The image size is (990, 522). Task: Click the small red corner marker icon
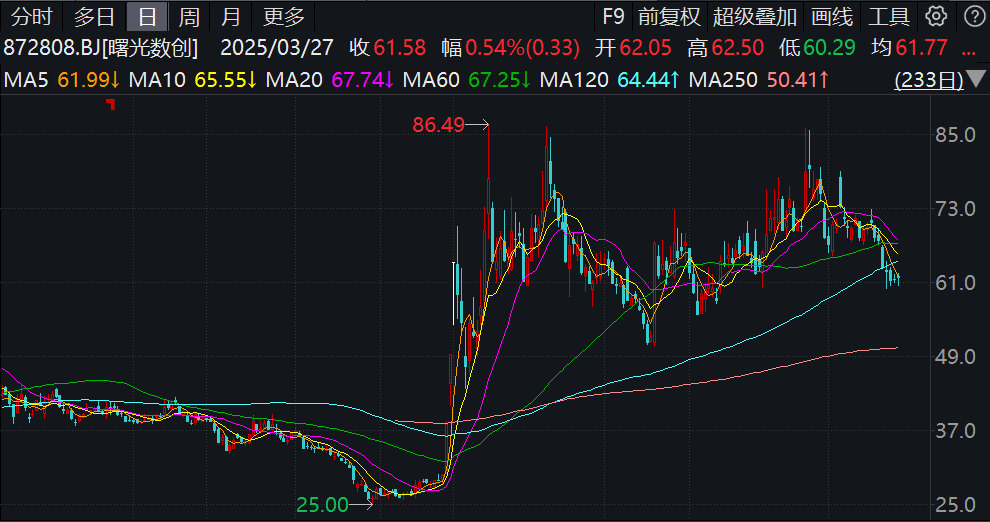pos(111,104)
